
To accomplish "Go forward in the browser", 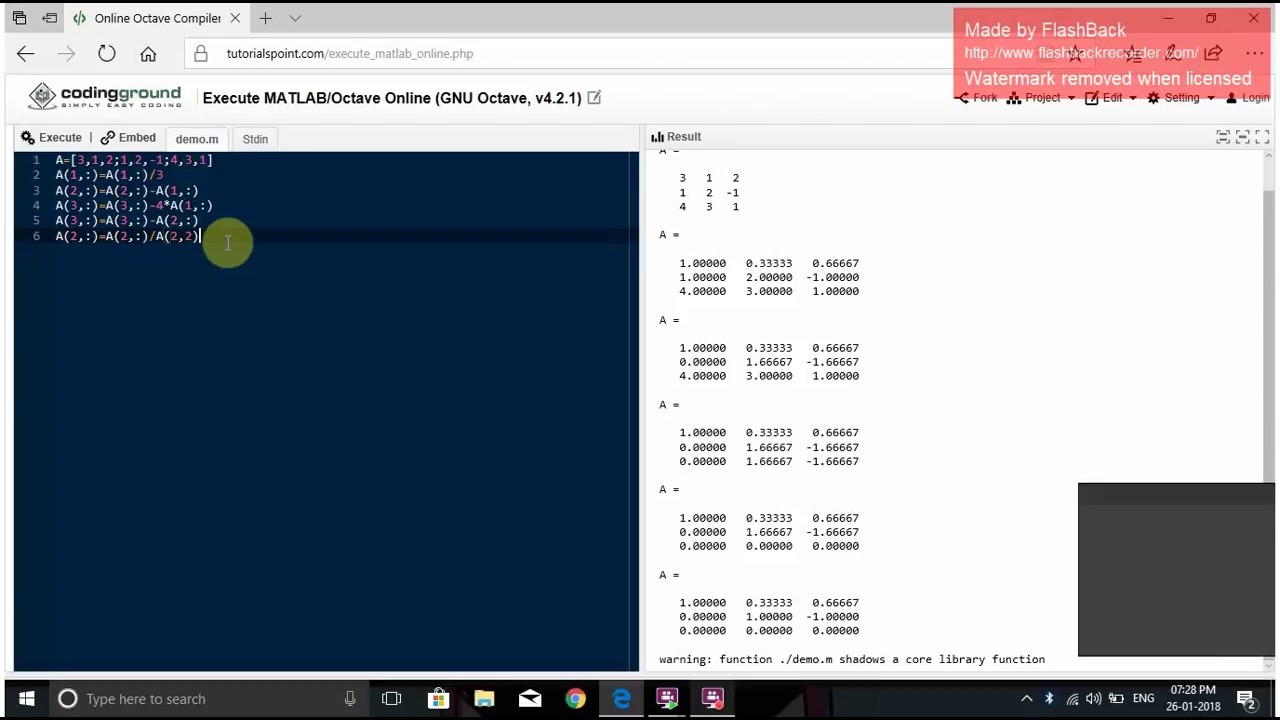I will tap(66, 54).
